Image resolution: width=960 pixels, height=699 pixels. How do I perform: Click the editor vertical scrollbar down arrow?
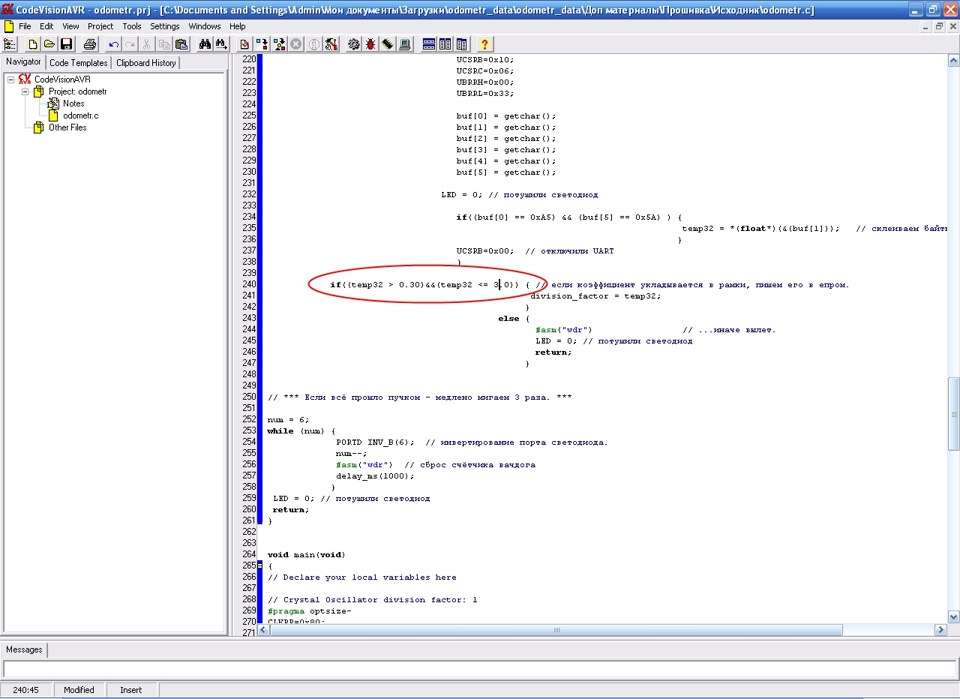[x=953, y=616]
